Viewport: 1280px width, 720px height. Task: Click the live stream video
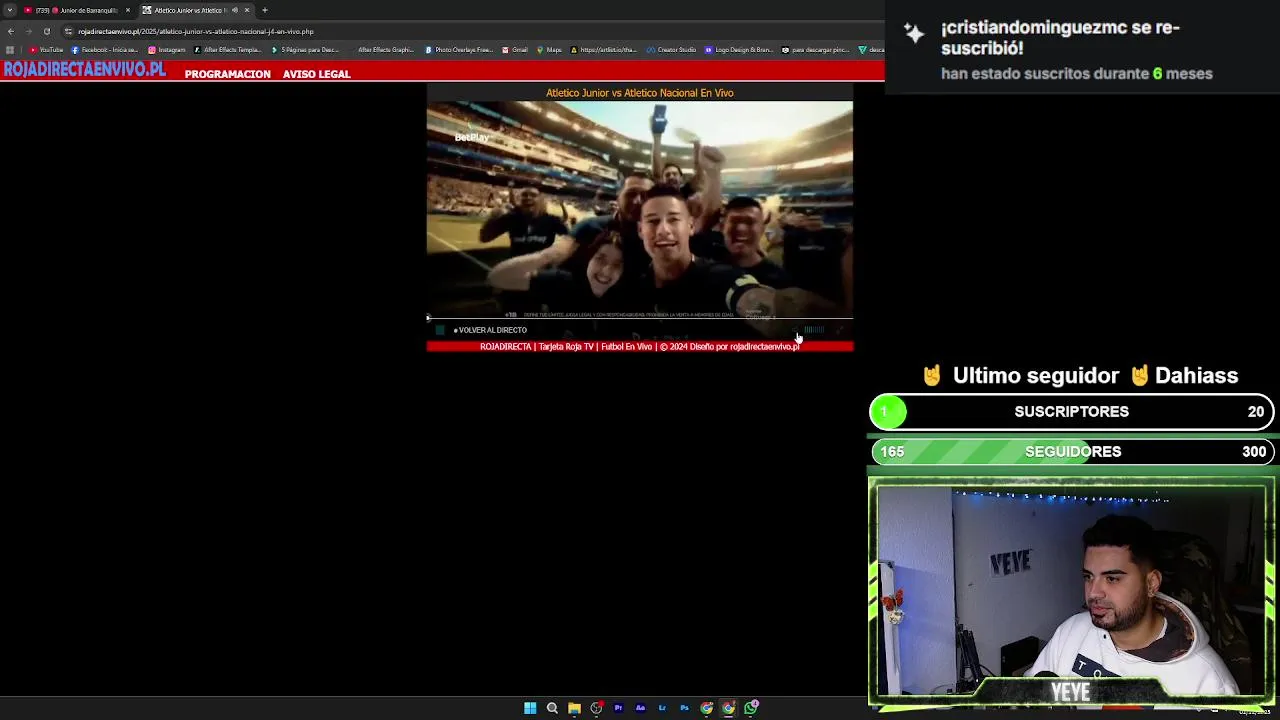[640, 210]
